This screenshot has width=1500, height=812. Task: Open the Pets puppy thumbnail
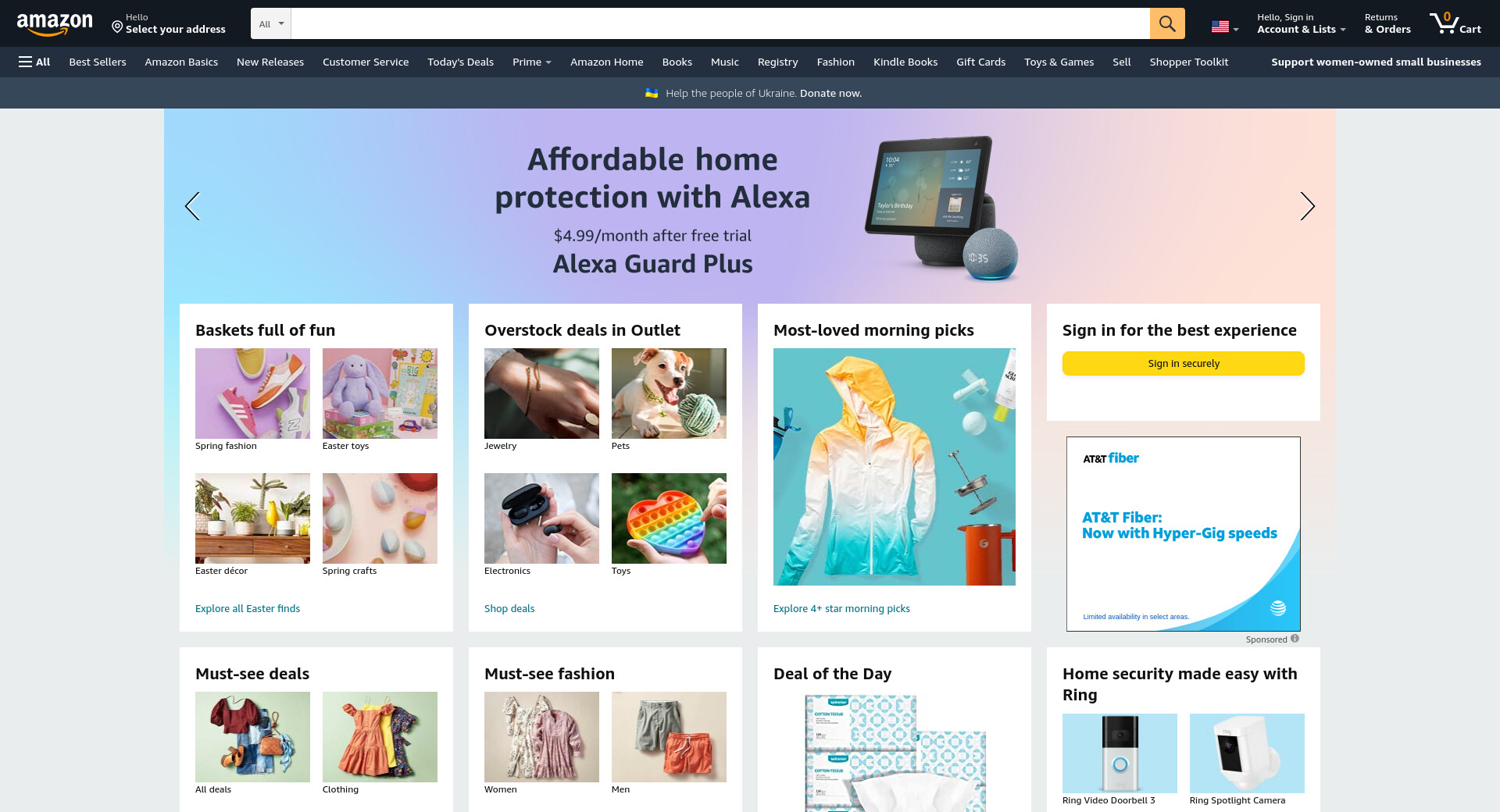click(x=669, y=394)
